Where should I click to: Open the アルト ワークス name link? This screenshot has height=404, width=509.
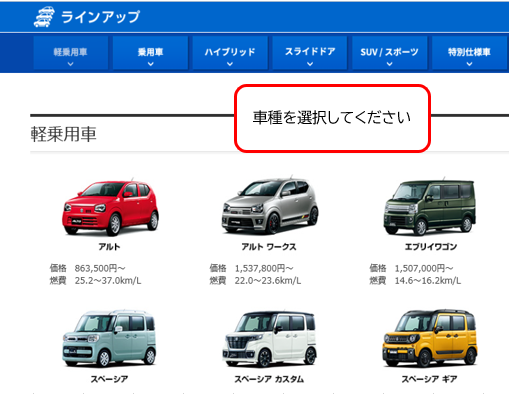pyautogui.click(x=269, y=247)
